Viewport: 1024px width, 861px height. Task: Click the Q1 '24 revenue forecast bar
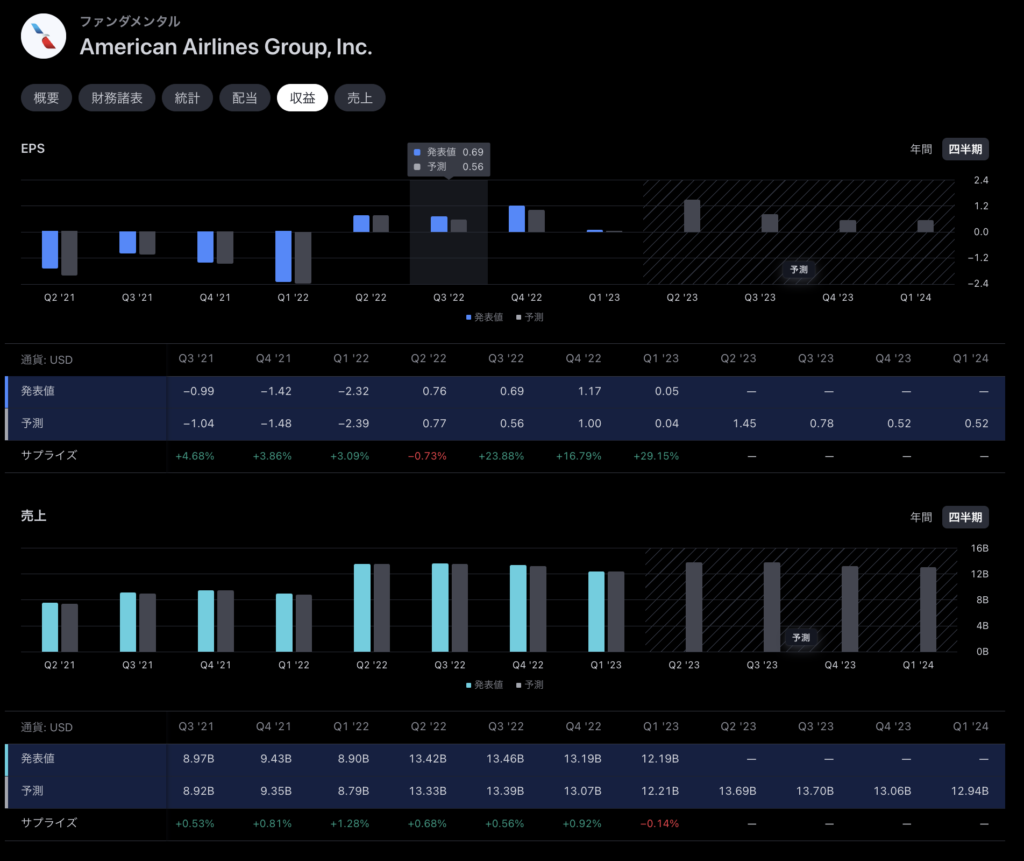coord(928,609)
